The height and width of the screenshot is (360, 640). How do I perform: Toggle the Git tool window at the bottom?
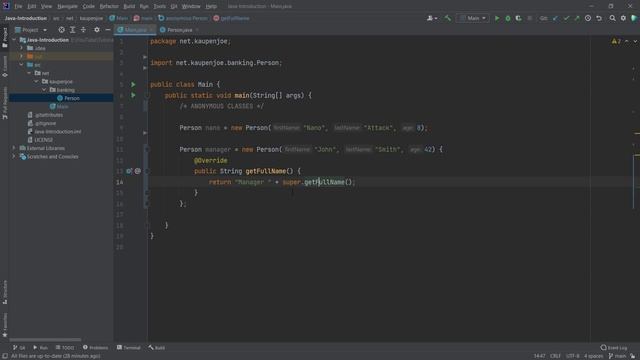click(19, 348)
